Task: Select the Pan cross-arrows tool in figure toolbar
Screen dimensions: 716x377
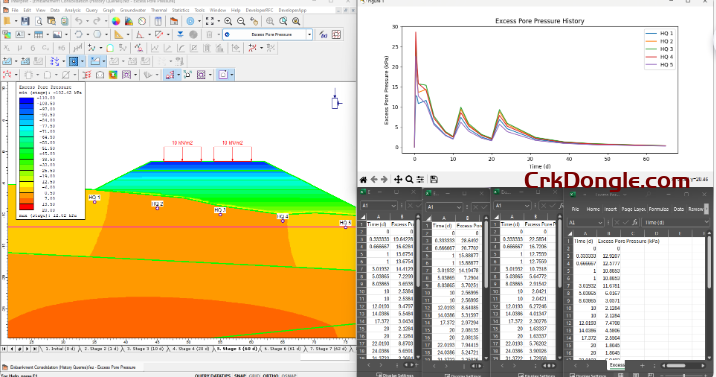Action: click(x=398, y=179)
